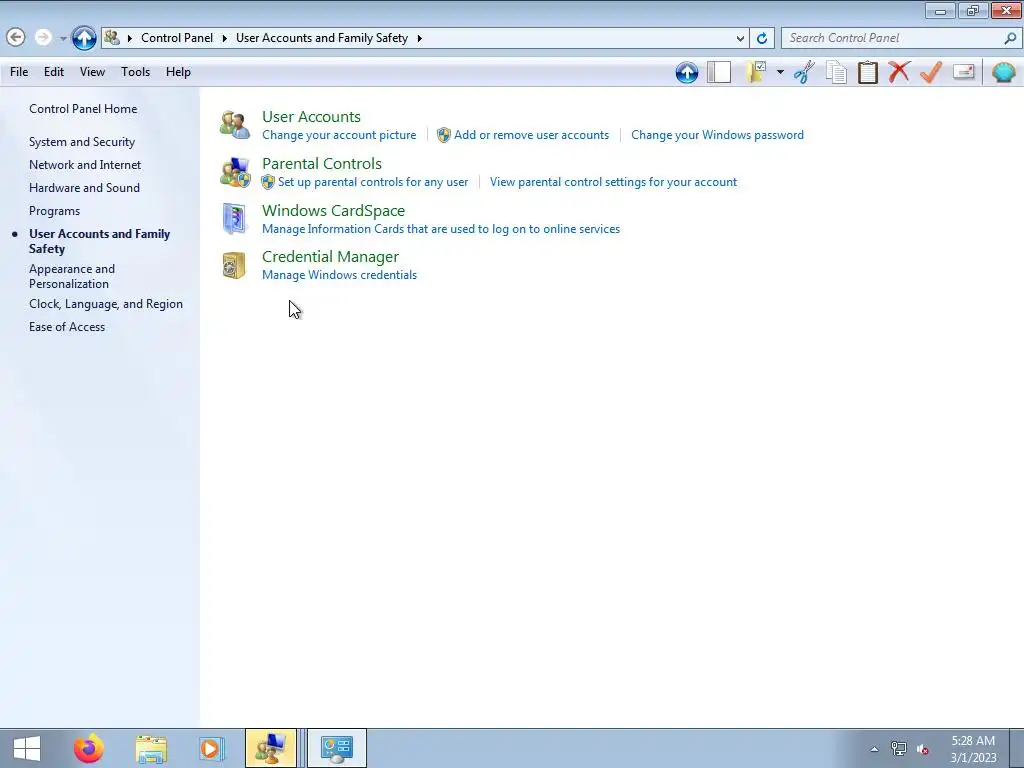Open Windows CardSpace heading
1024x768 pixels.
(x=333, y=210)
